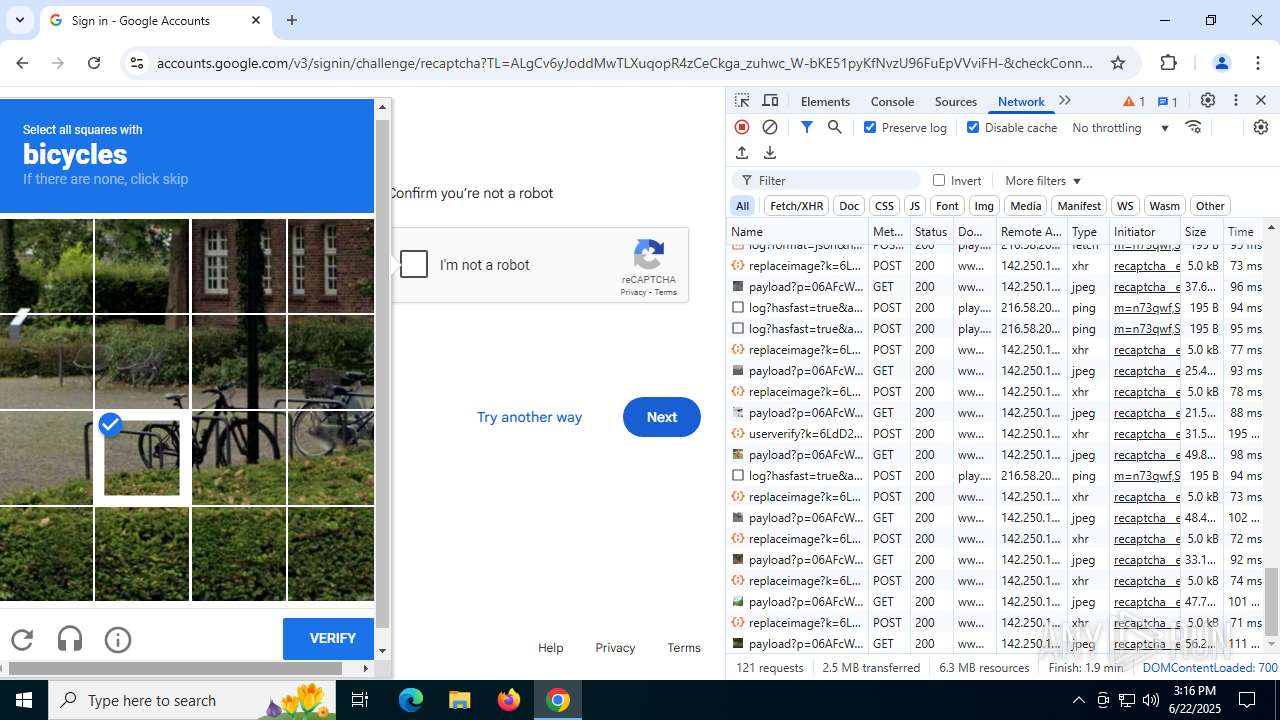The height and width of the screenshot is (720, 1280).
Task: Click the network Filter text field
Action: (827, 180)
